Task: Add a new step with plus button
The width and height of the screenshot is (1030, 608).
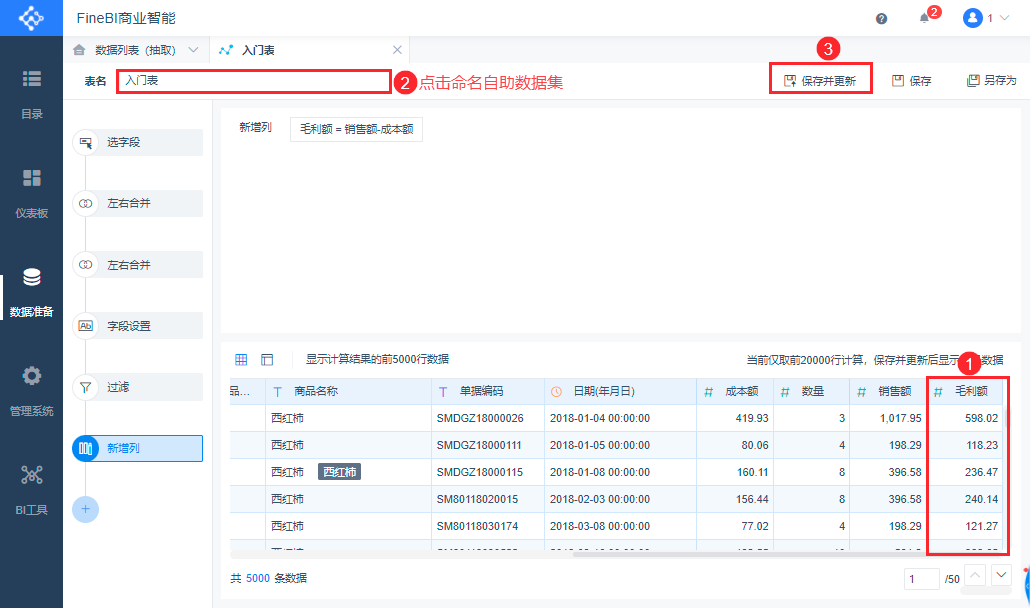Action: (x=85, y=509)
